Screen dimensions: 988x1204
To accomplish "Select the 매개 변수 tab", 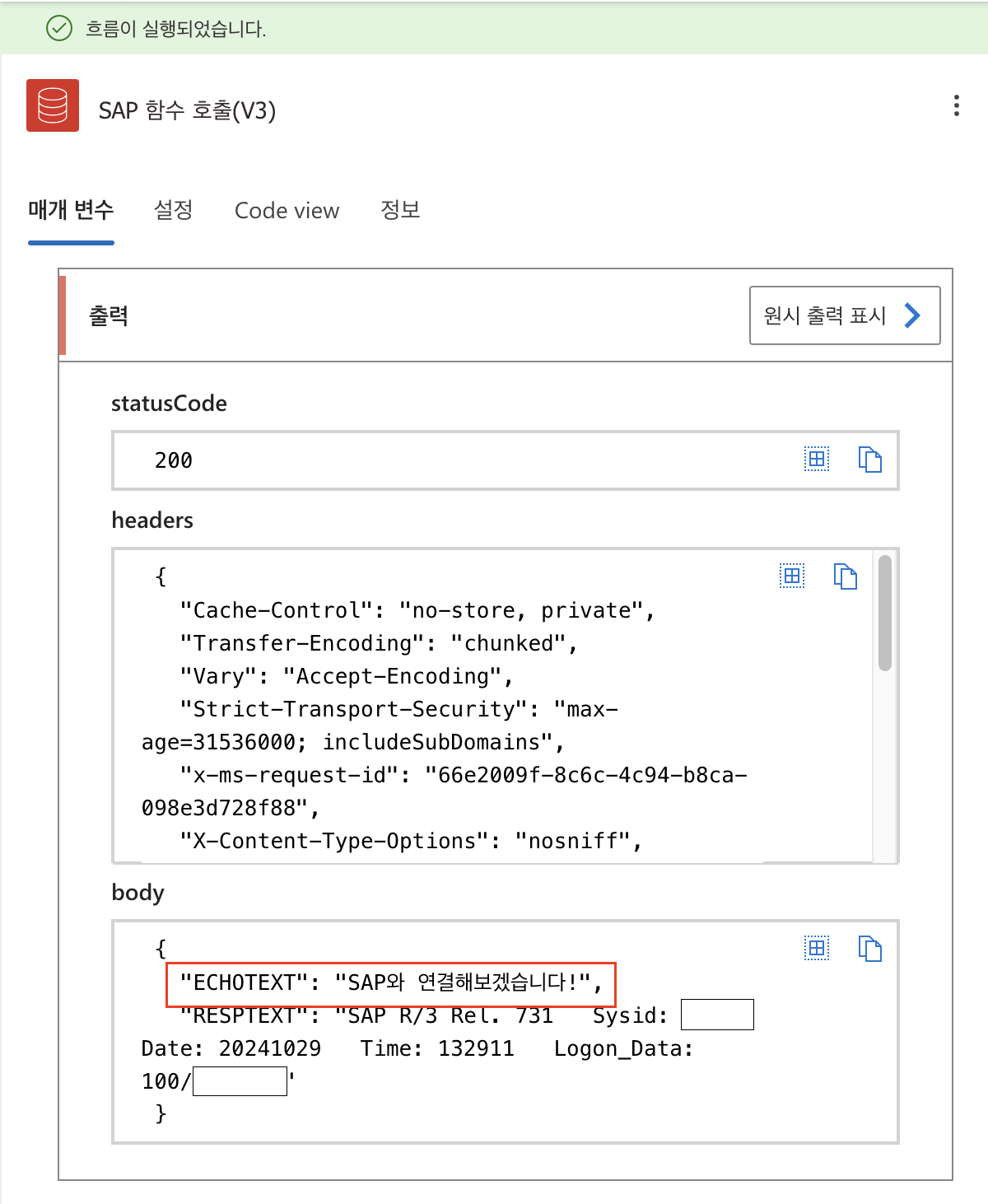I will coord(71,210).
